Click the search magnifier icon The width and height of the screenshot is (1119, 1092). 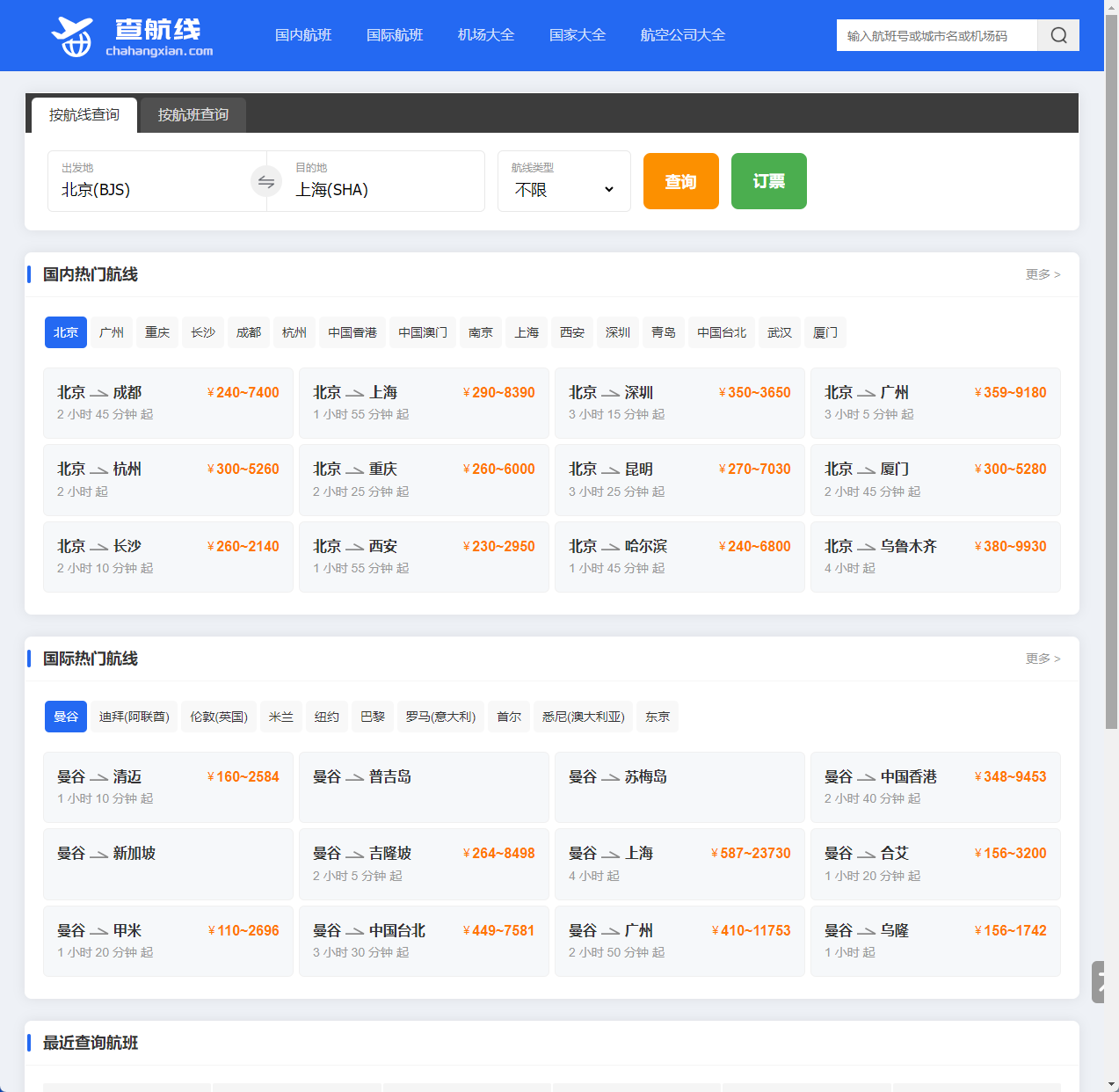tap(1058, 35)
